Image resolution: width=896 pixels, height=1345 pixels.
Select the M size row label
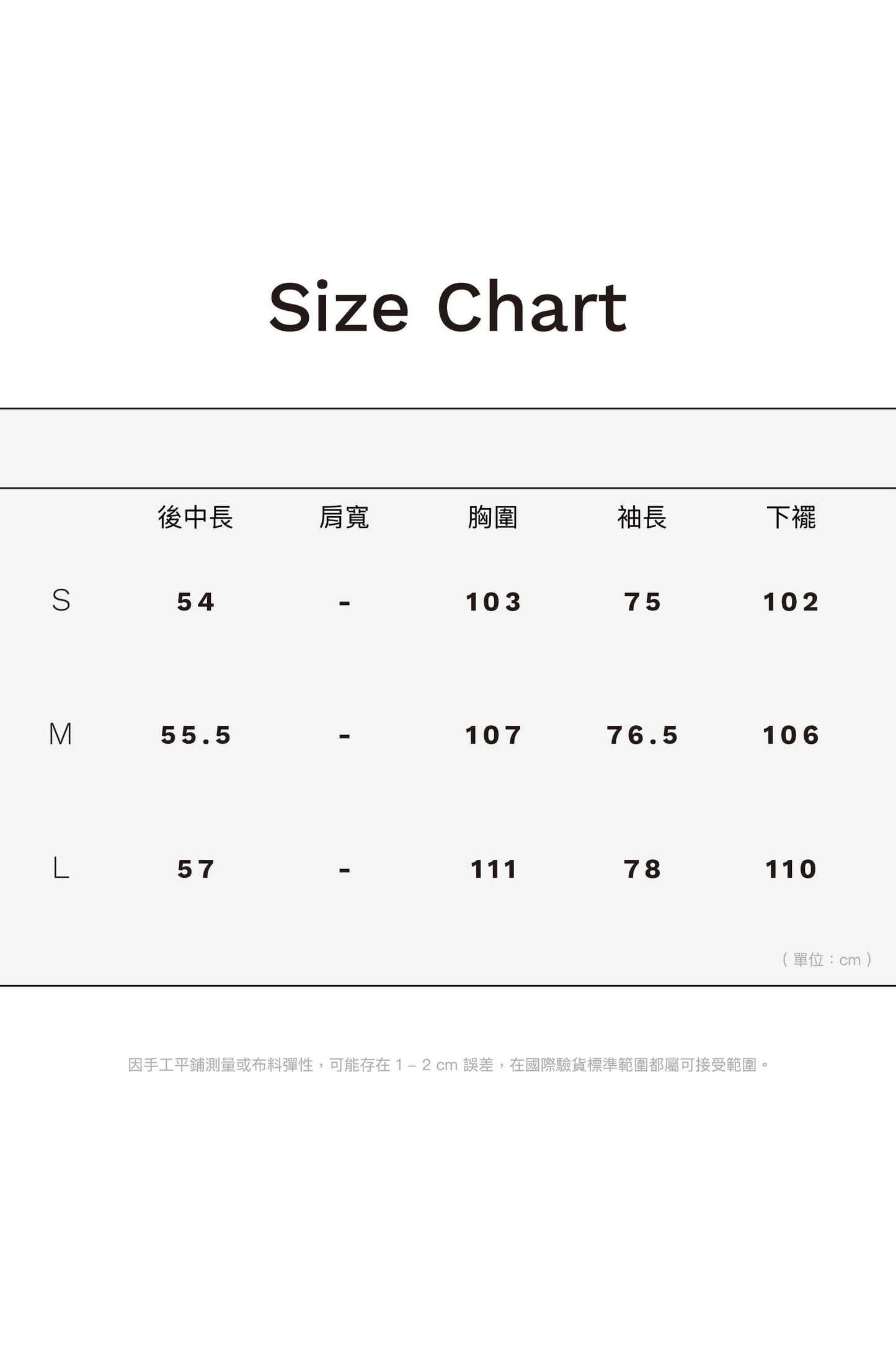[61, 735]
